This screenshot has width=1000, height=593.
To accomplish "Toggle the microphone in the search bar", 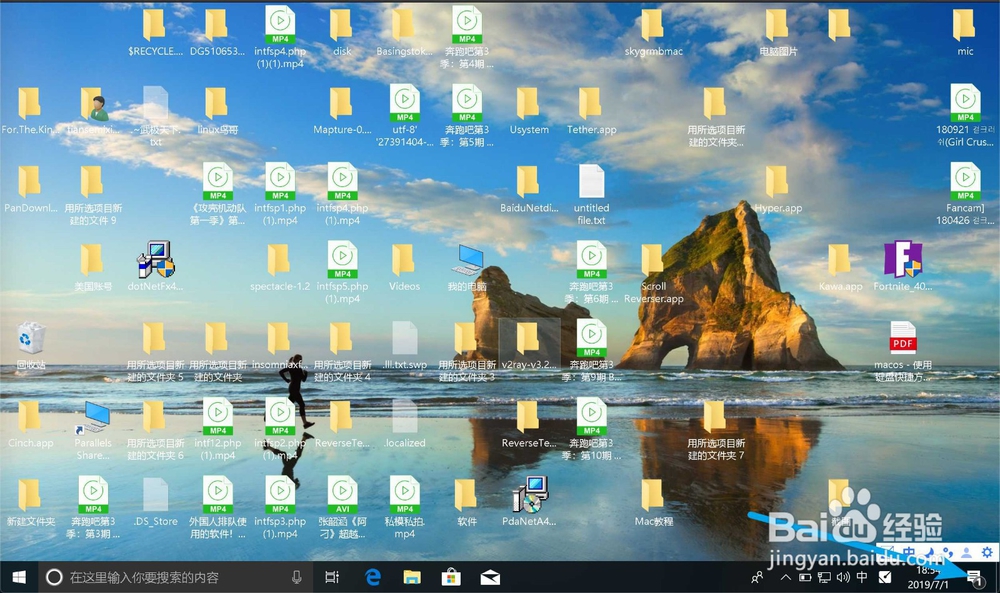I will pyautogui.click(x=296, y=577).
